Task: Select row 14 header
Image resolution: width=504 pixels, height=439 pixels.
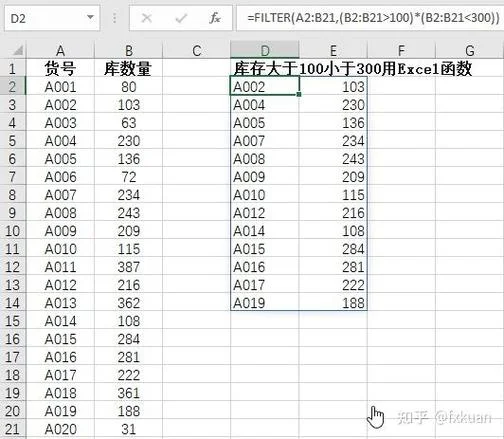Action: [12, 303]
